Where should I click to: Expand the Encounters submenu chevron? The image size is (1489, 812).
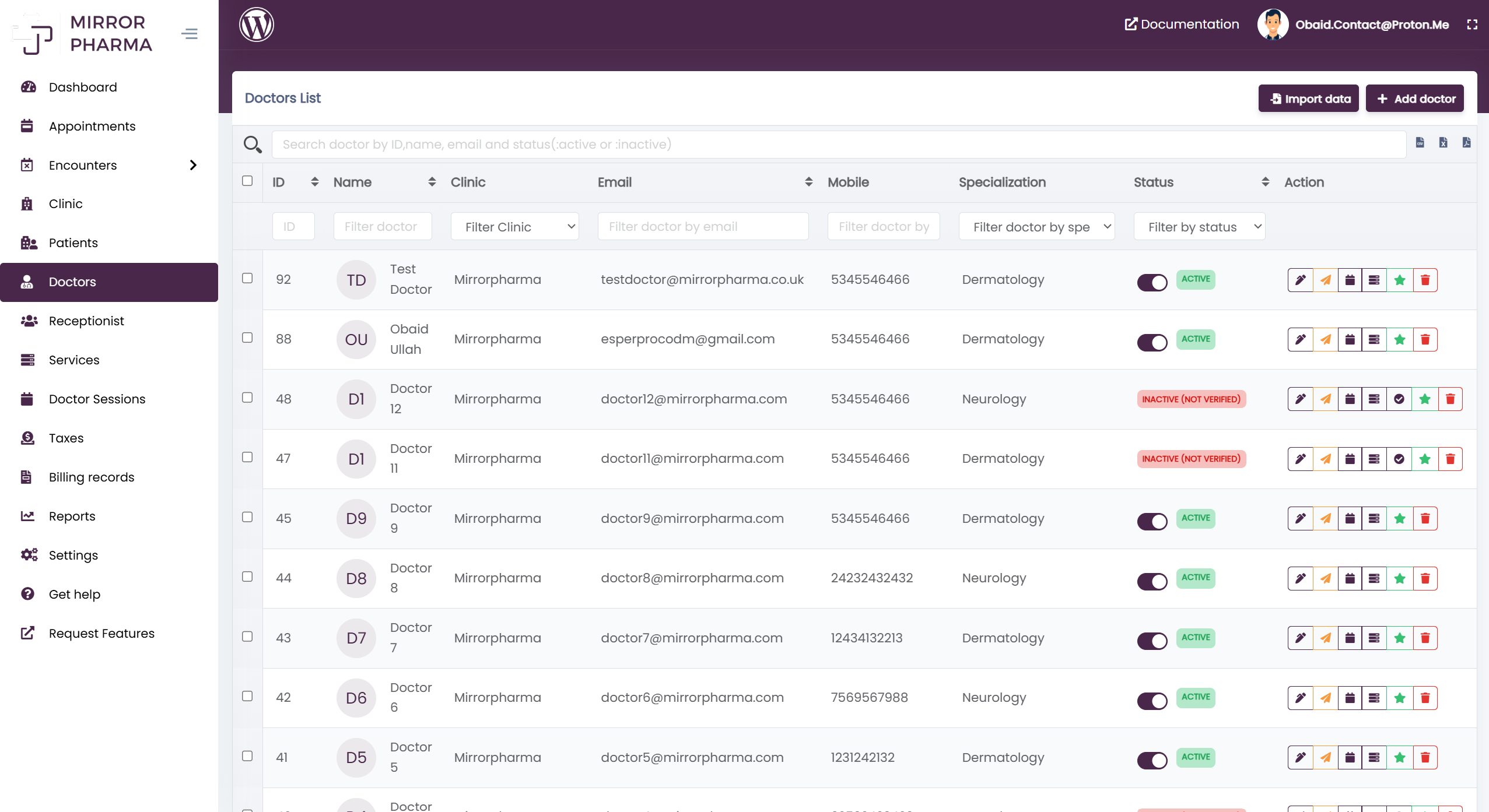pyautogui.click(x=193, y=165)
